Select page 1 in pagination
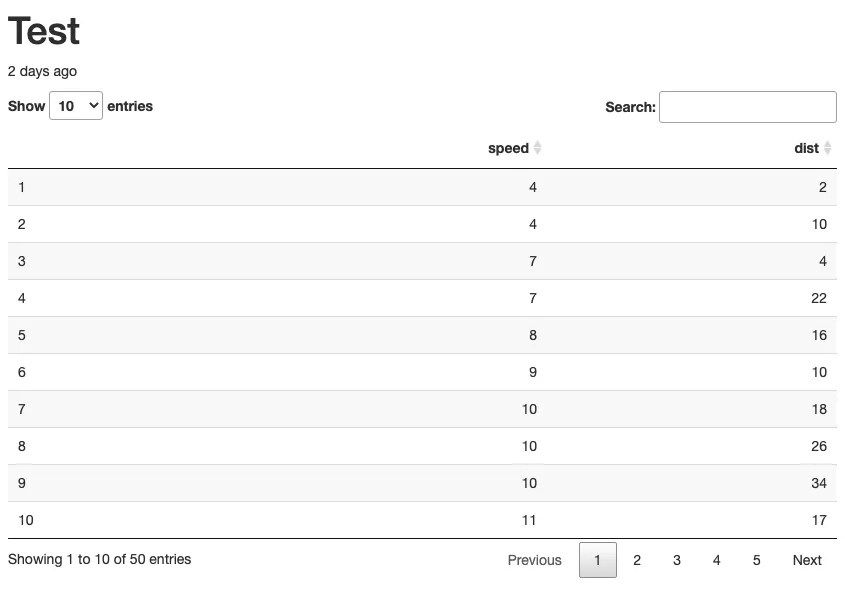This screenshot has width=845, height=602. point(597,560)
